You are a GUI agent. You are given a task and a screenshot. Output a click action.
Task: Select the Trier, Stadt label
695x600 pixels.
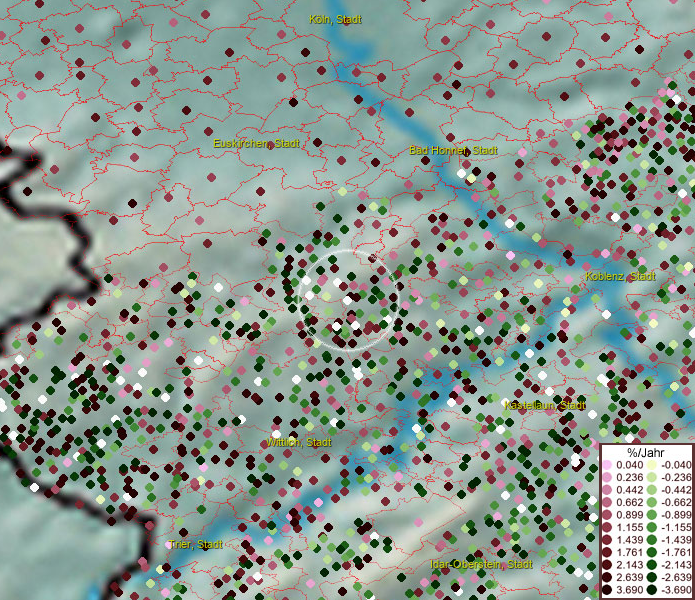(x=195, y=544)
